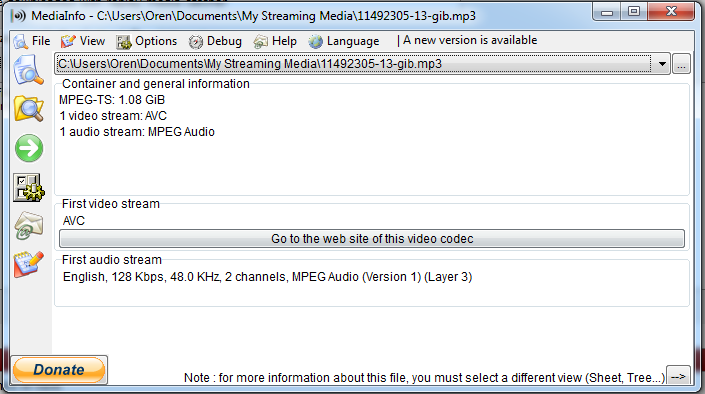Click the green export arrow icon

point(29,148)
